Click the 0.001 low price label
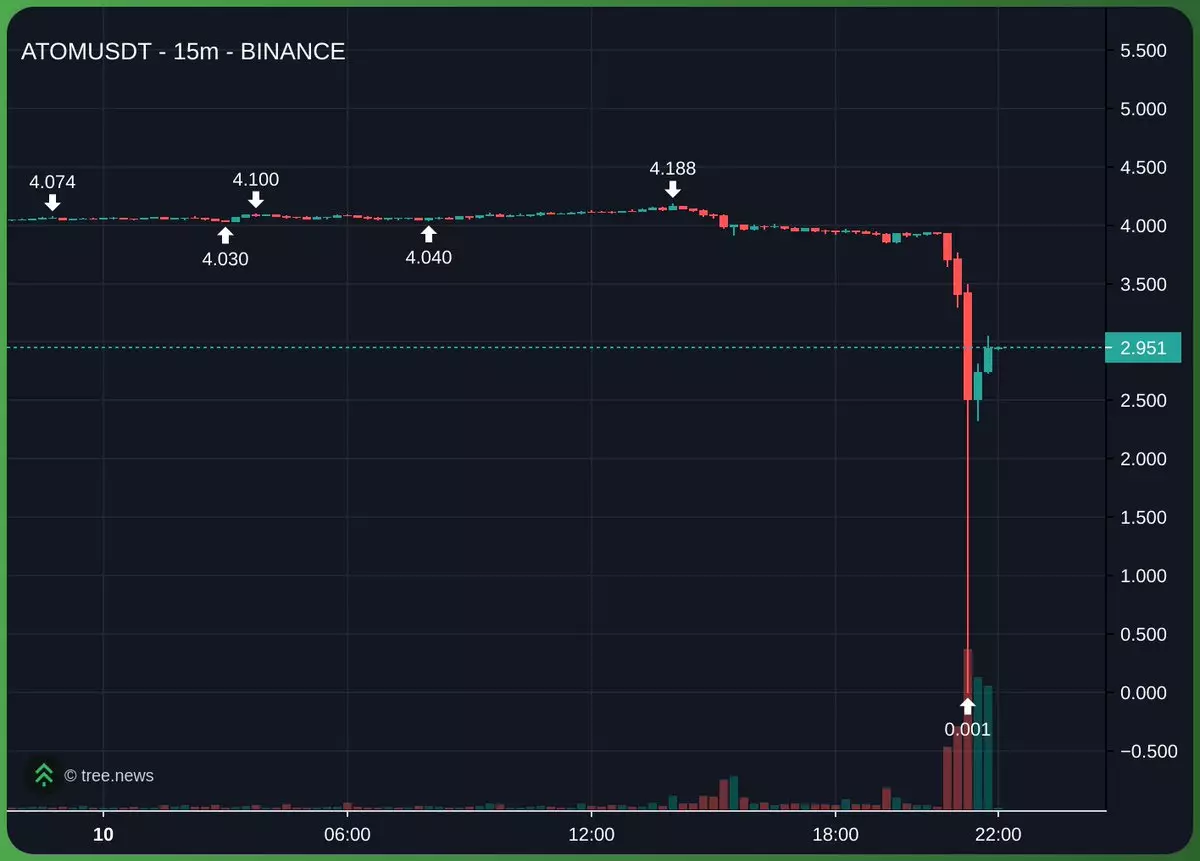This screenshot has width=1200, height=861. [967, 729]
